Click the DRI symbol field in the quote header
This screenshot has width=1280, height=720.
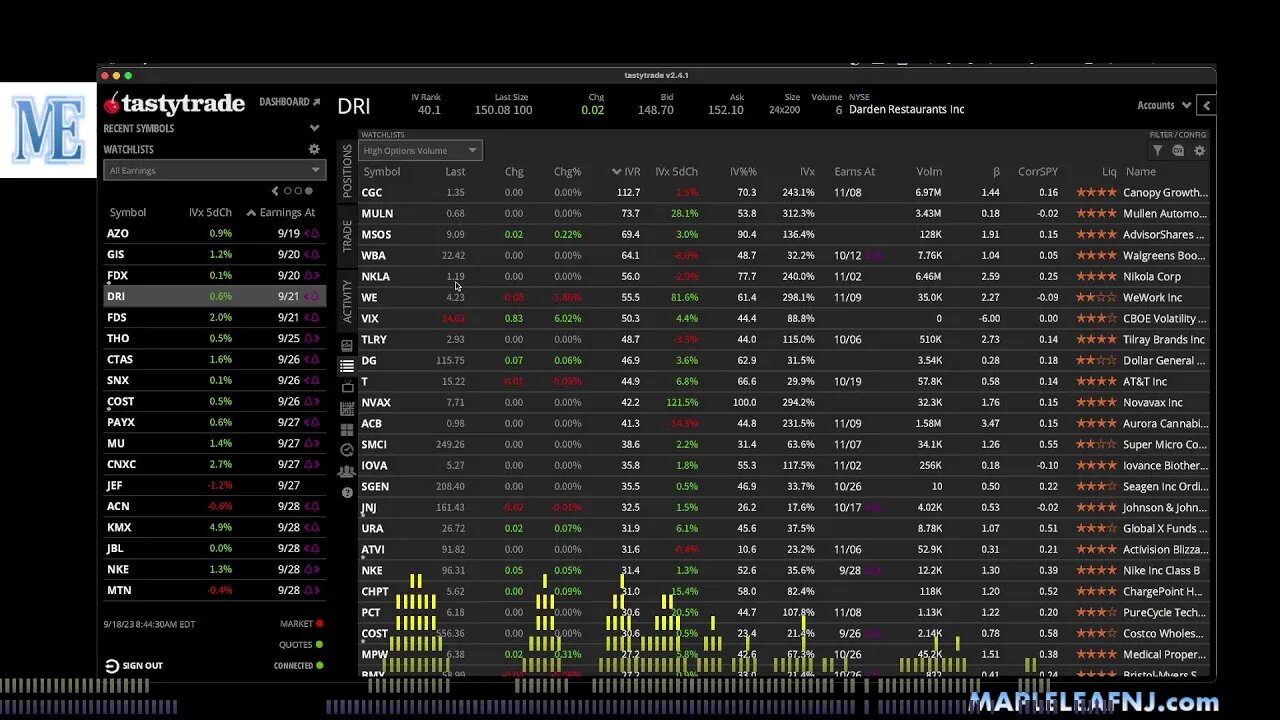click(x=354, y=107)
